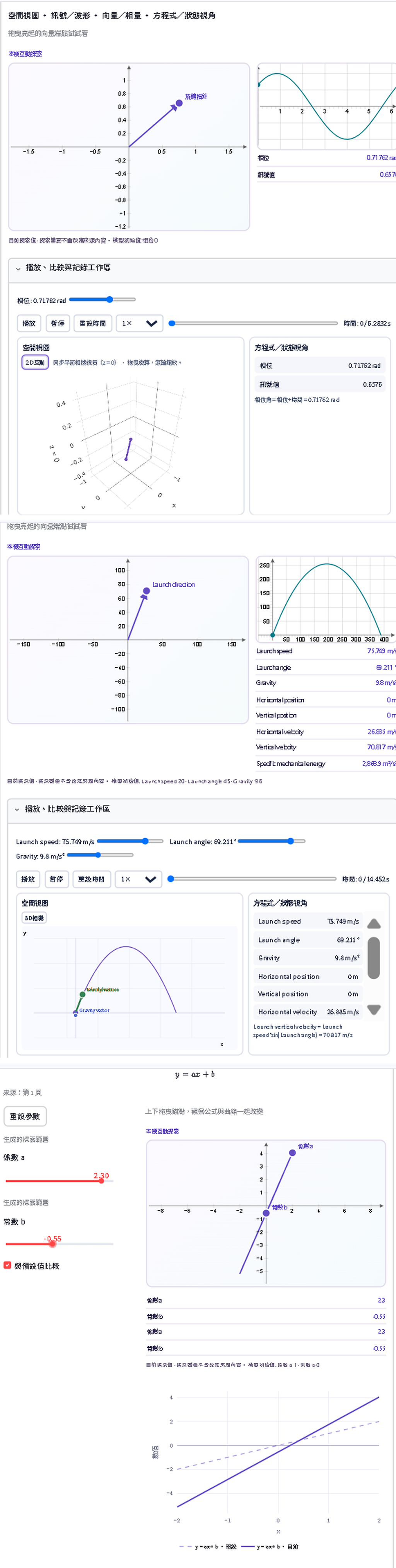396x1568 pixels.
Task: Click the 播放 button in the 相位 workspace
Action: point(29,323)
